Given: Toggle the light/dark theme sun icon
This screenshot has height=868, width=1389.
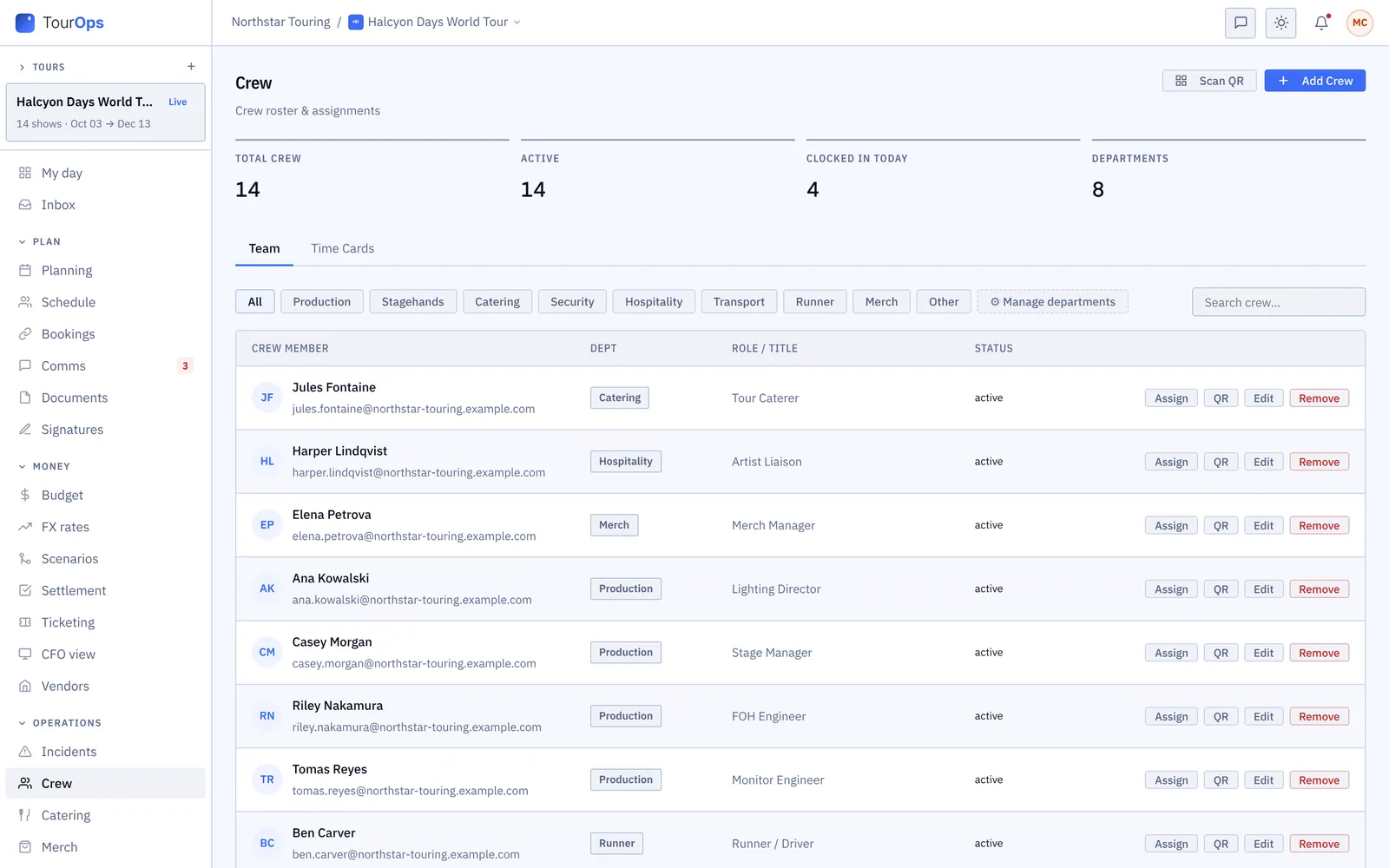Looking at the screenshot, I should (x=1281, y=23).
